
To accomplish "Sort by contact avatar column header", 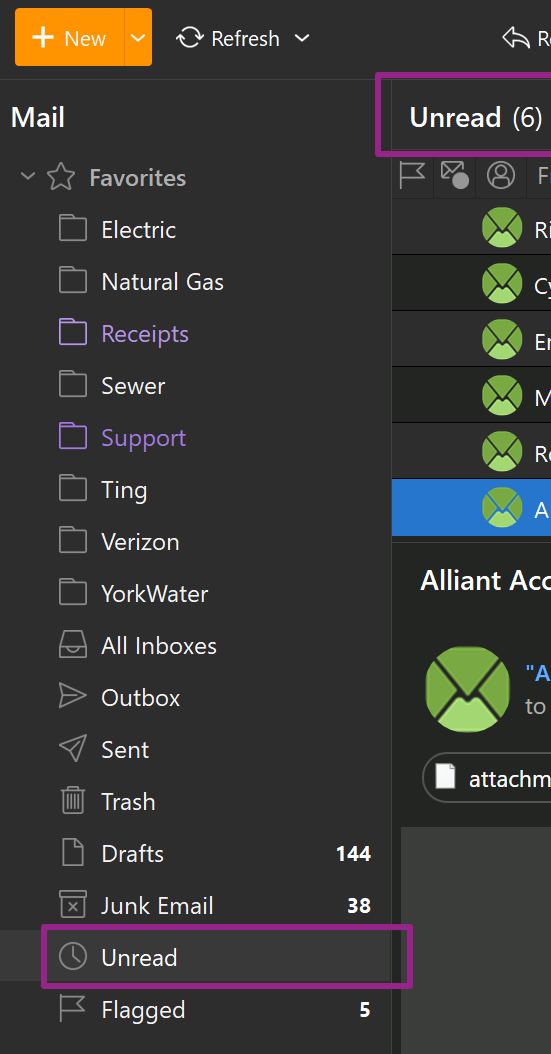I will tap(501, 175).
